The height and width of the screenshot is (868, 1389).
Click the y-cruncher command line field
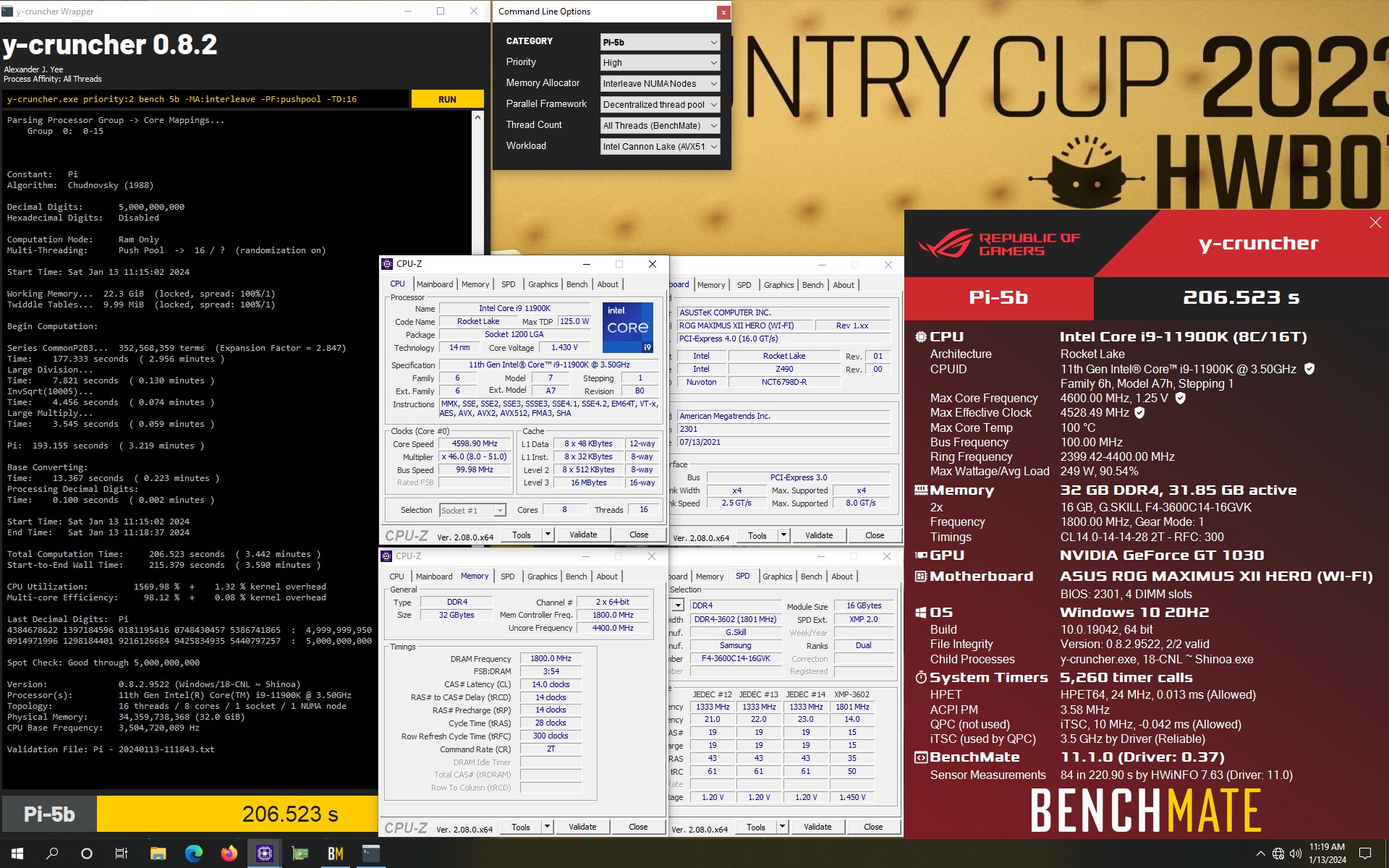(x=205, y=99)
